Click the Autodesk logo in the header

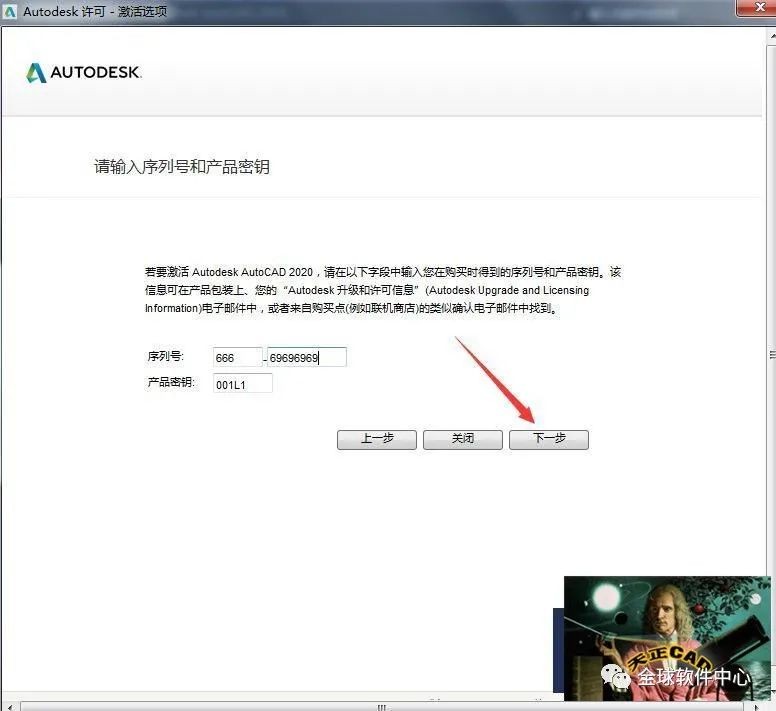point(83,73)
